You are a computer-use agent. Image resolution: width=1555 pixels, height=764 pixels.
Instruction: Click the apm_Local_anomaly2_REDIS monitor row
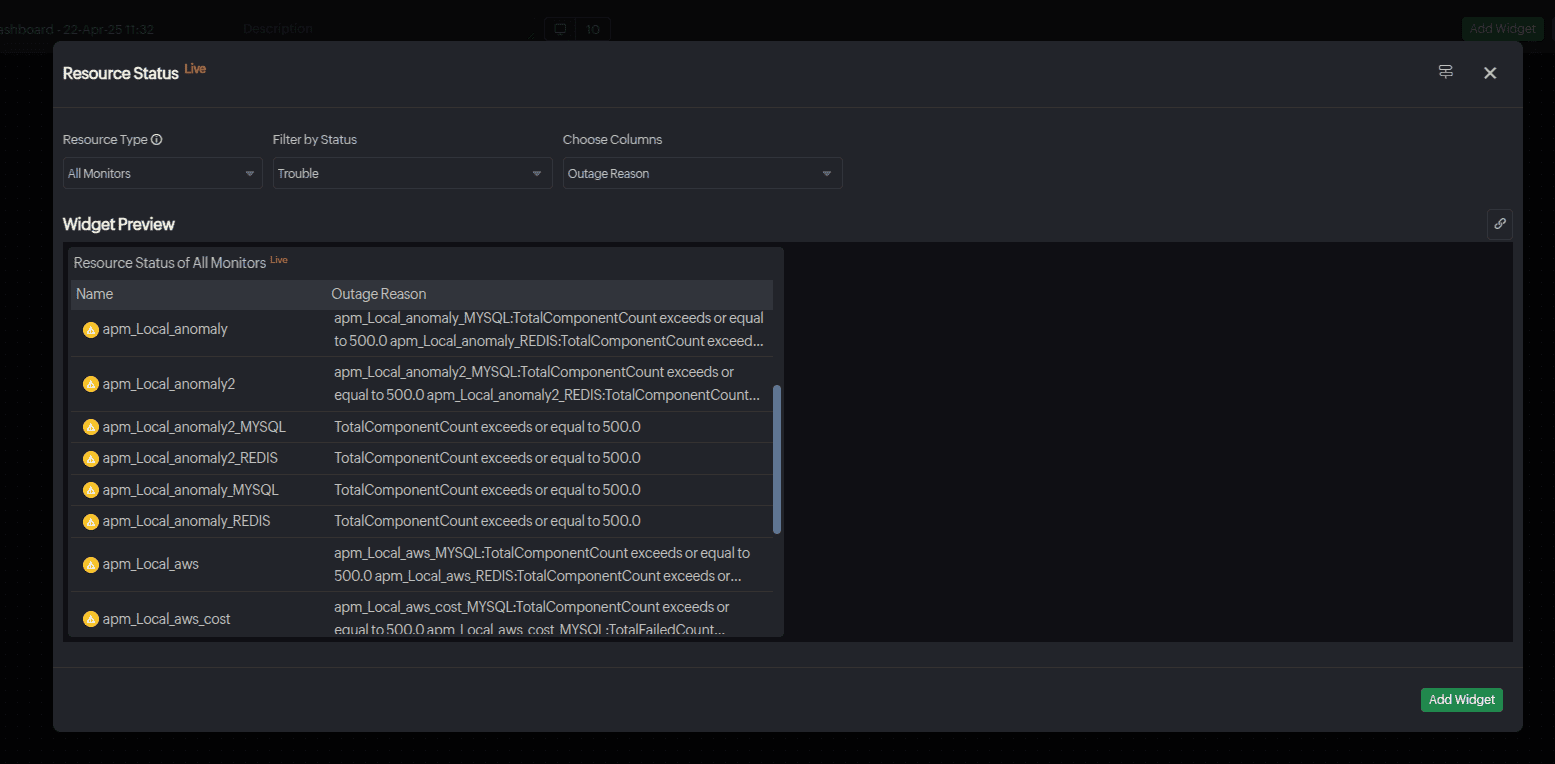[x=190, y=458]
